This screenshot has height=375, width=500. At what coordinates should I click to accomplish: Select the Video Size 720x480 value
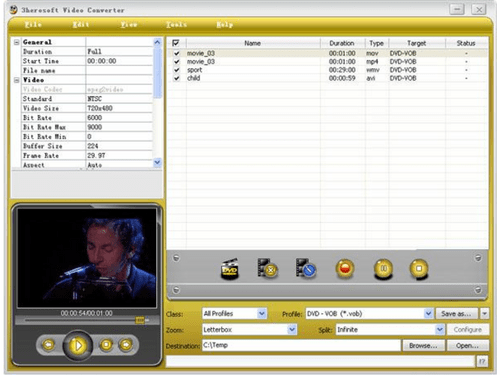click(119, 108)
